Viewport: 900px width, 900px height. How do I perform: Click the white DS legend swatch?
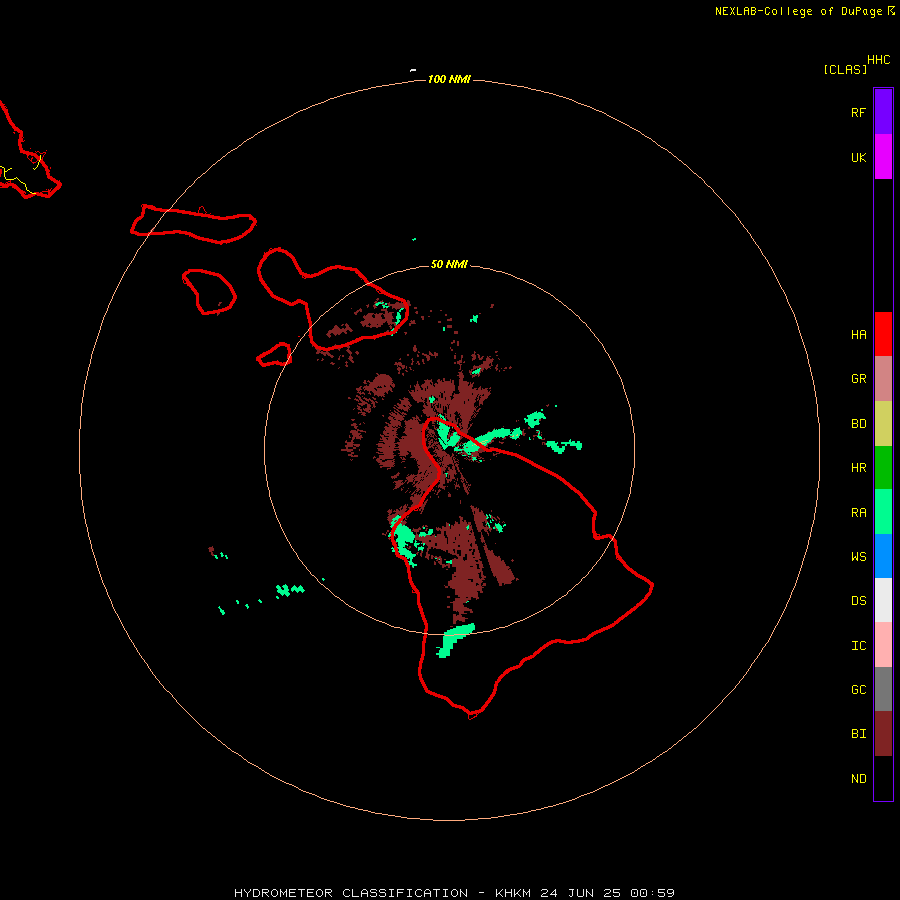tap(883, 600)
